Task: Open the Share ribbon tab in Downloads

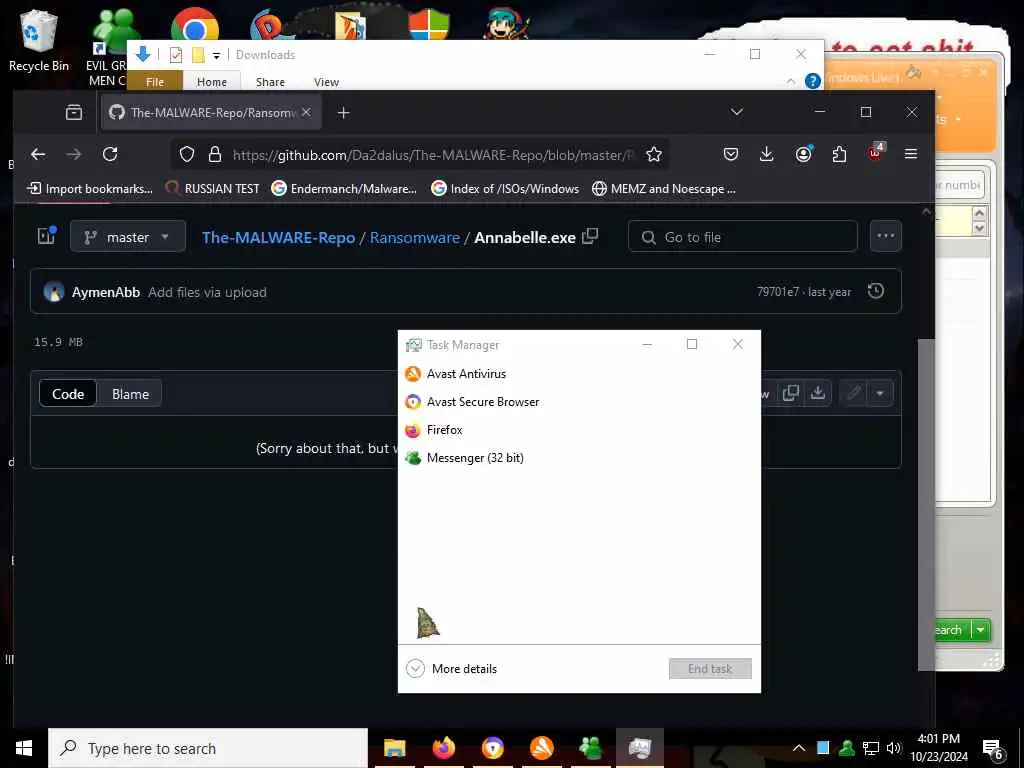Action: [270, 82]
